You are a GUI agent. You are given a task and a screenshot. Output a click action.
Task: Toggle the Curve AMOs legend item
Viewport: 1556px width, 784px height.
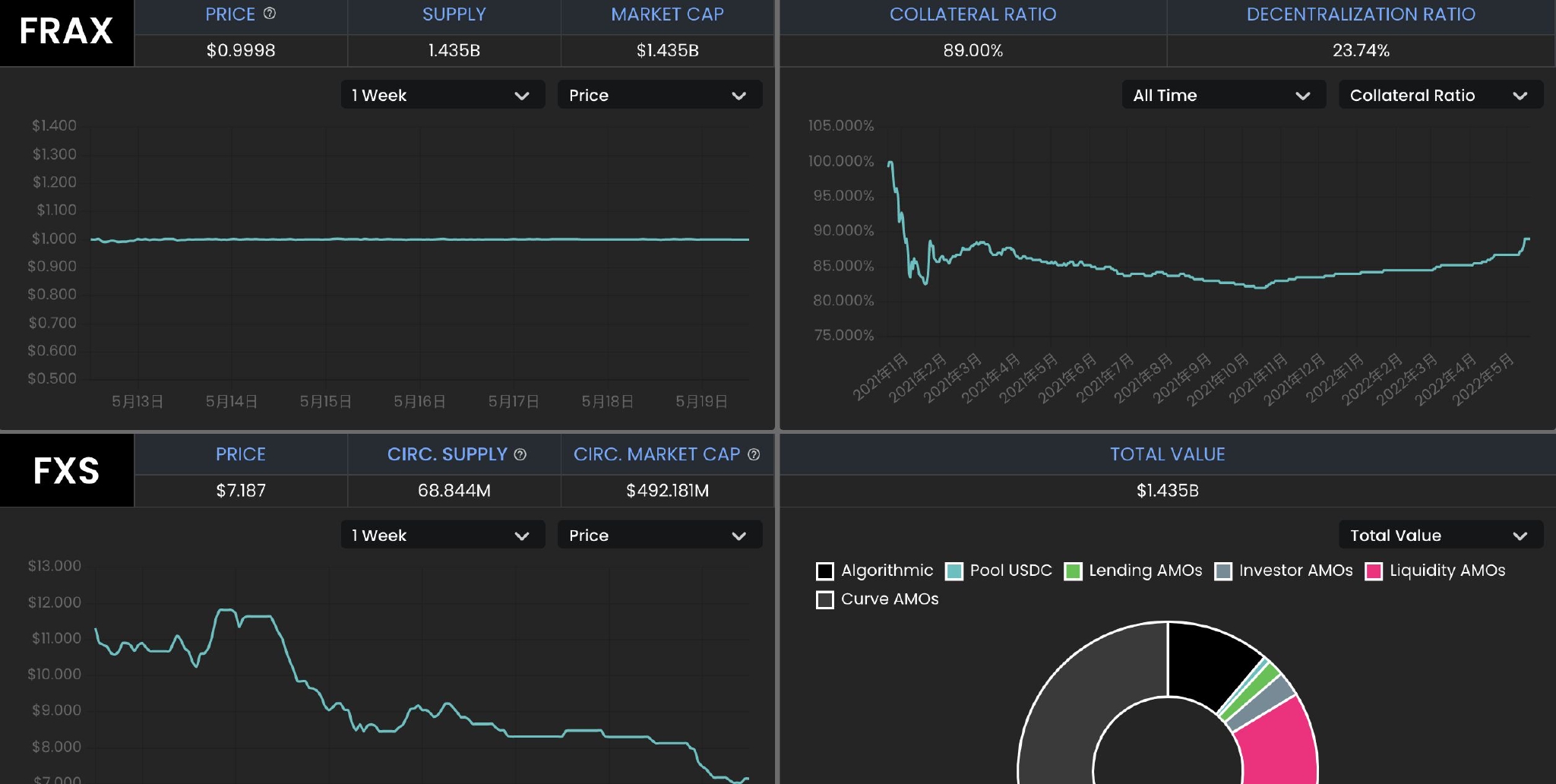825,600
